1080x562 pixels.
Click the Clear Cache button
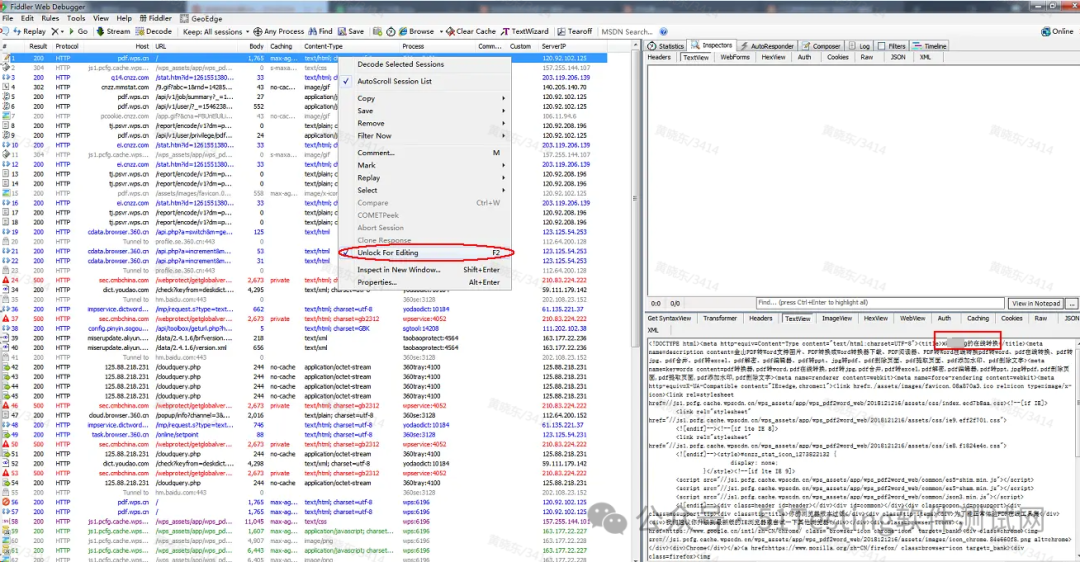pos(470,32)
